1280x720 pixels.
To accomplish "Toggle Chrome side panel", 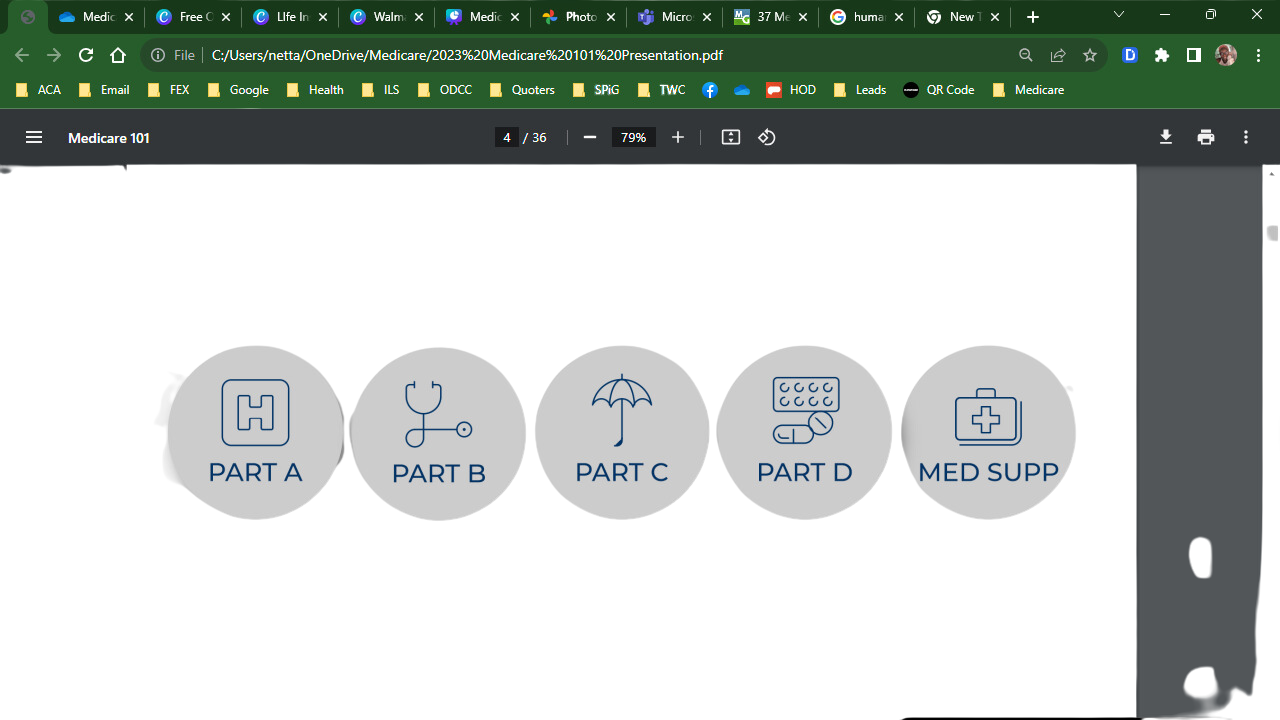I will 1194,55.
